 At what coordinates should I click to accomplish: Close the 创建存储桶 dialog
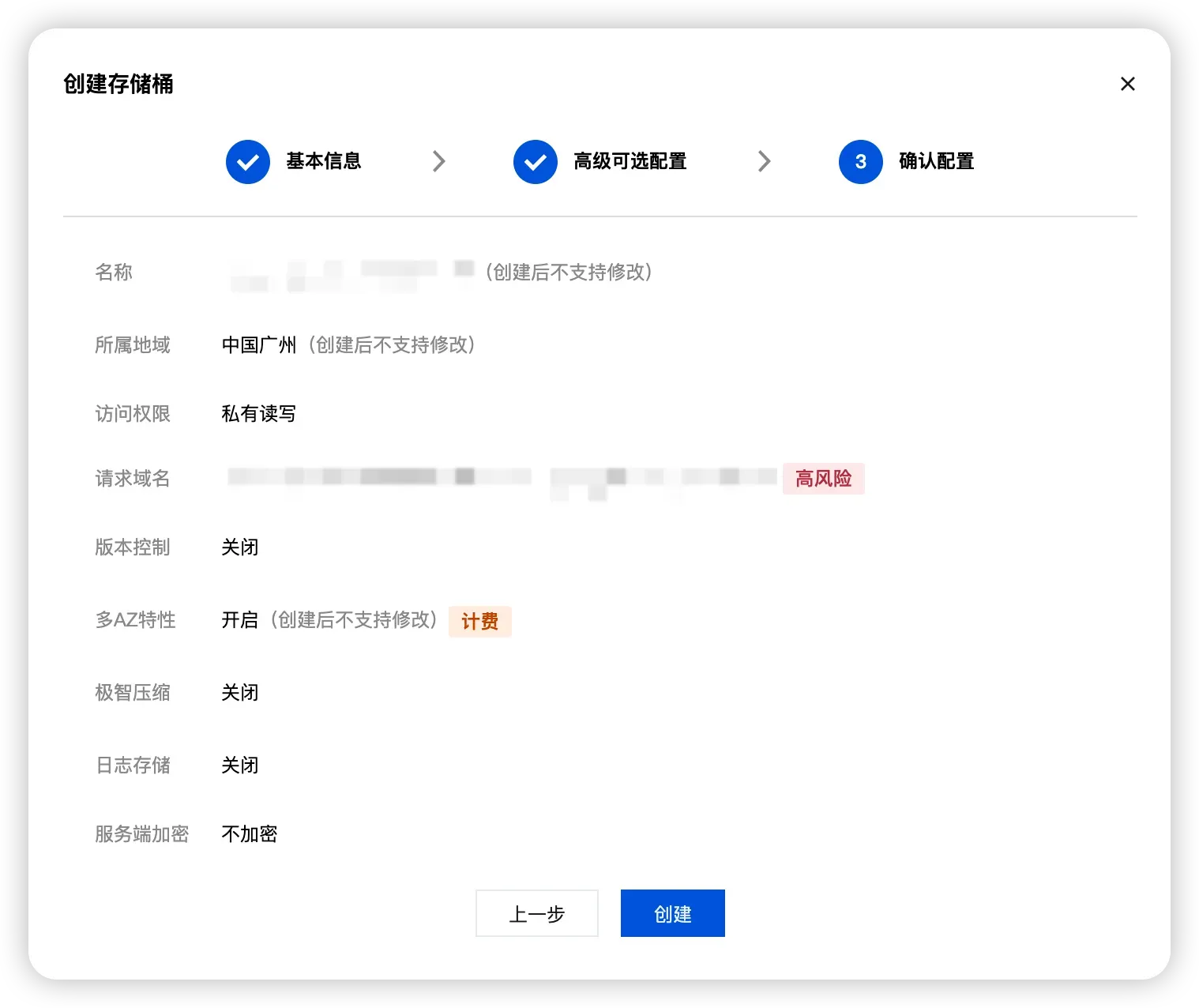click(1127, 84)
